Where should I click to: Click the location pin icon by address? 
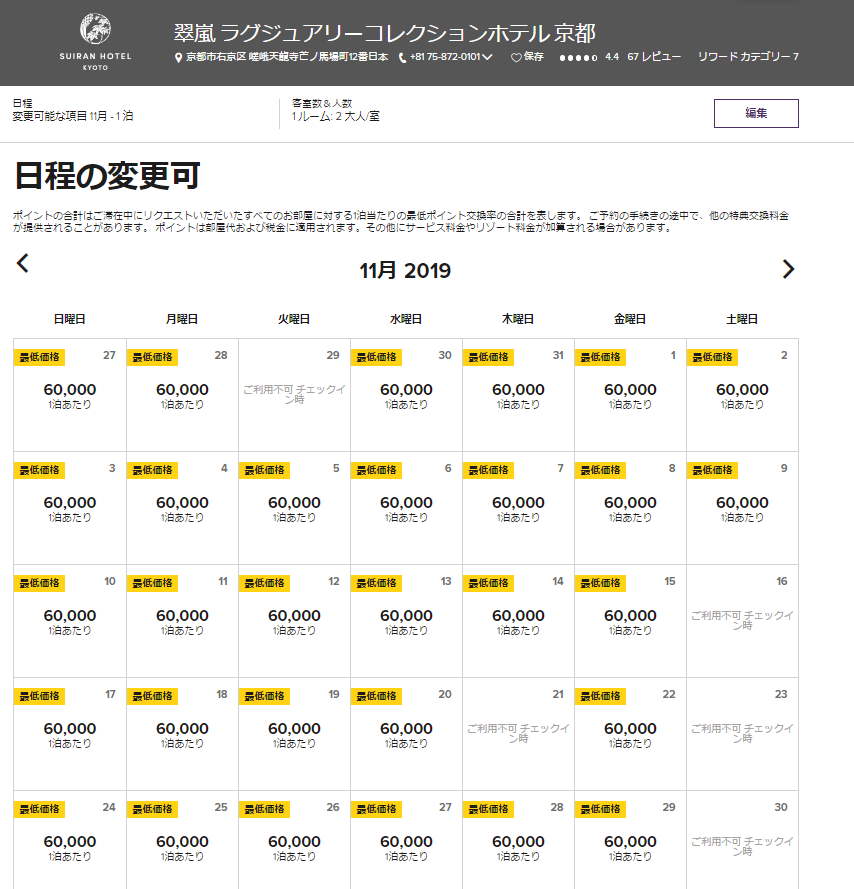178,58
